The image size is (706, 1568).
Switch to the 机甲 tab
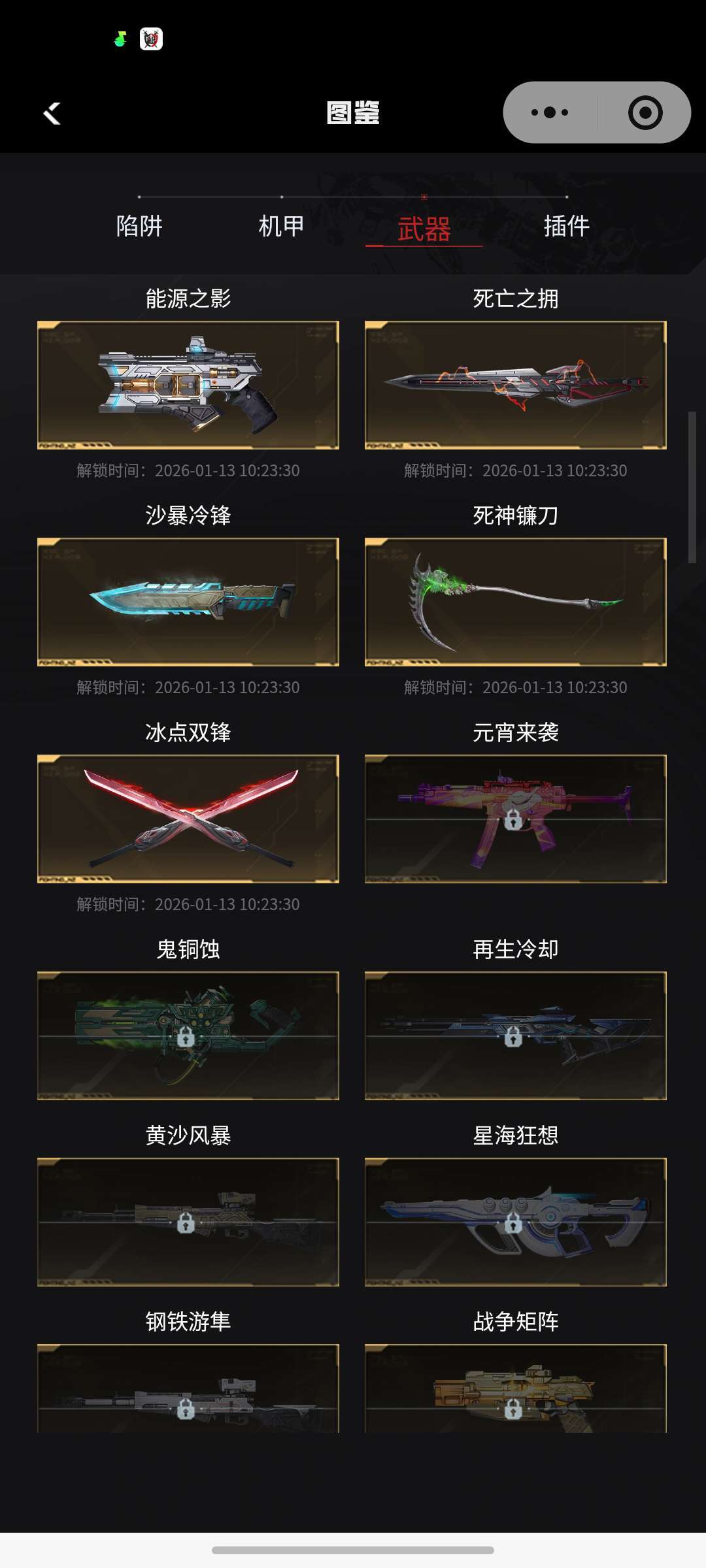tap(282, 226)
